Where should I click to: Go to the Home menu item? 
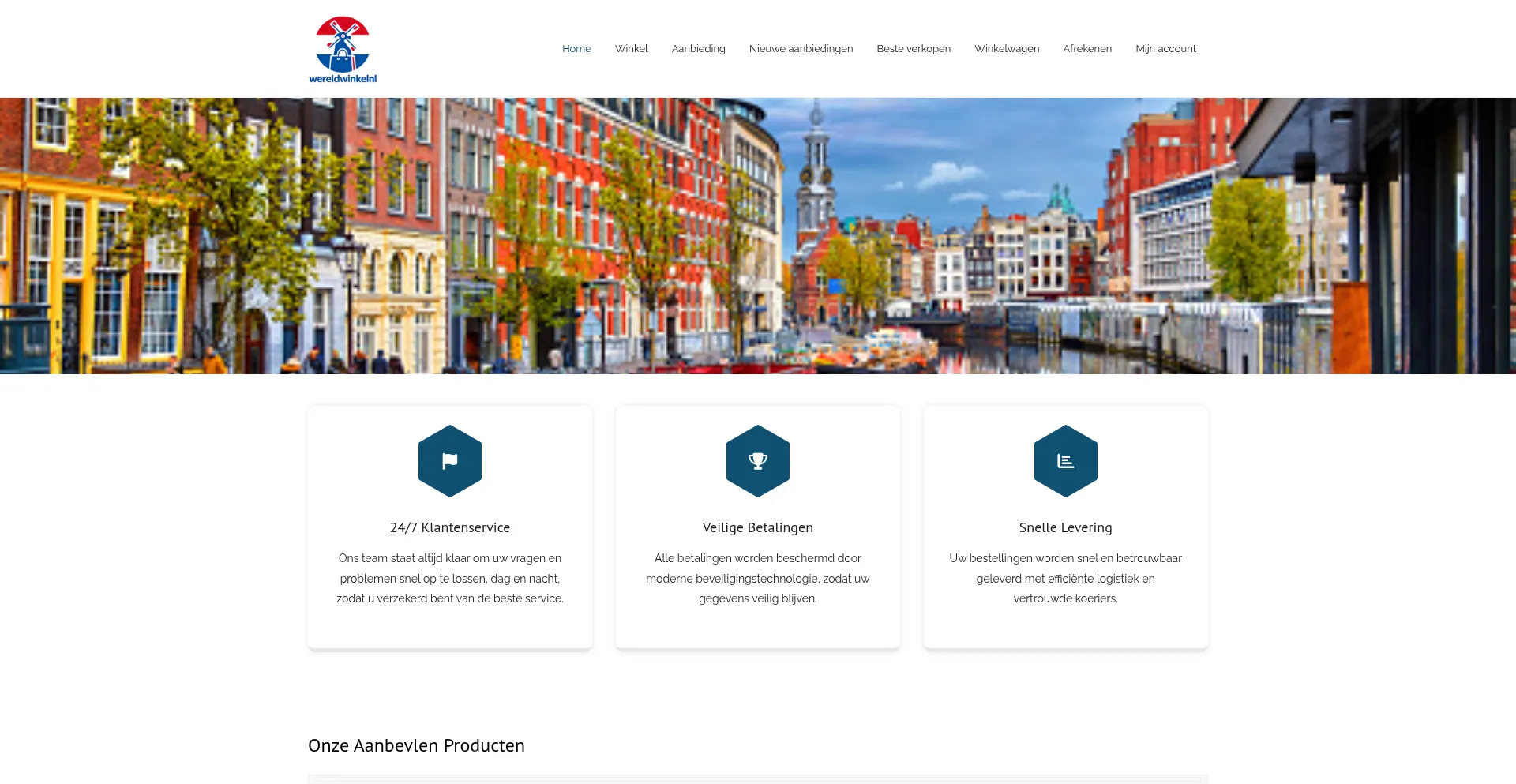[x=576, y=49]
